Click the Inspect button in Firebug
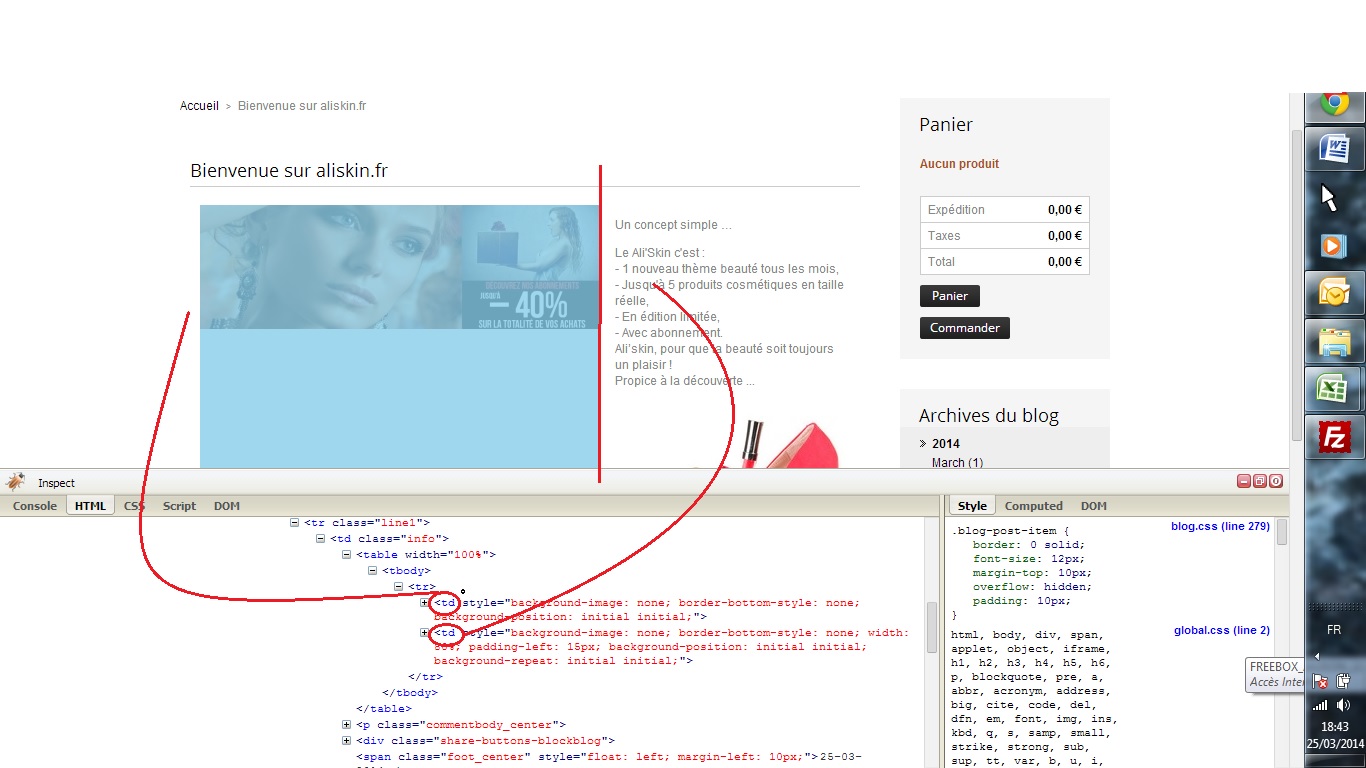The width and height of the screenshot is (1366, 768). point(56,483)
